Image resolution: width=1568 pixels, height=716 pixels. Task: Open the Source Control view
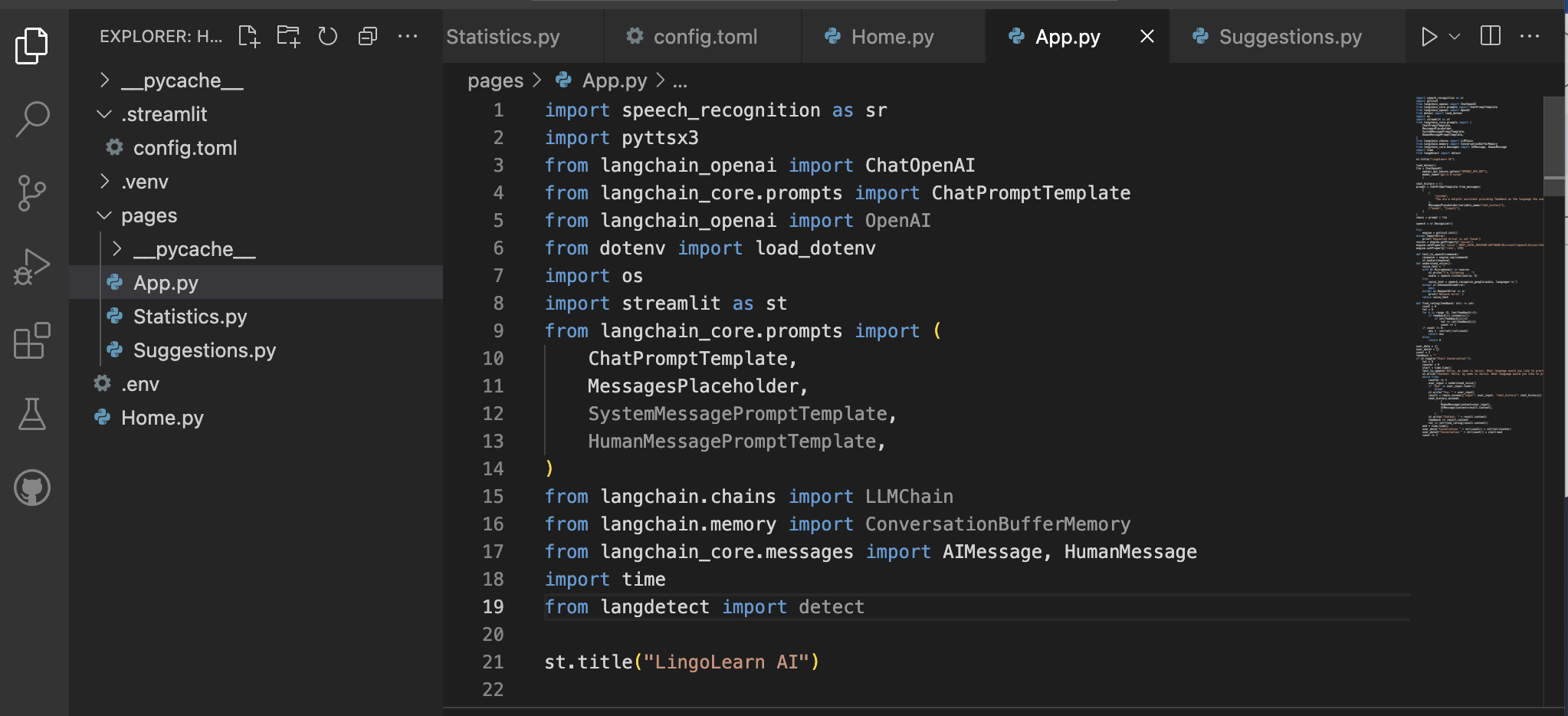click(x=32, y=192)
